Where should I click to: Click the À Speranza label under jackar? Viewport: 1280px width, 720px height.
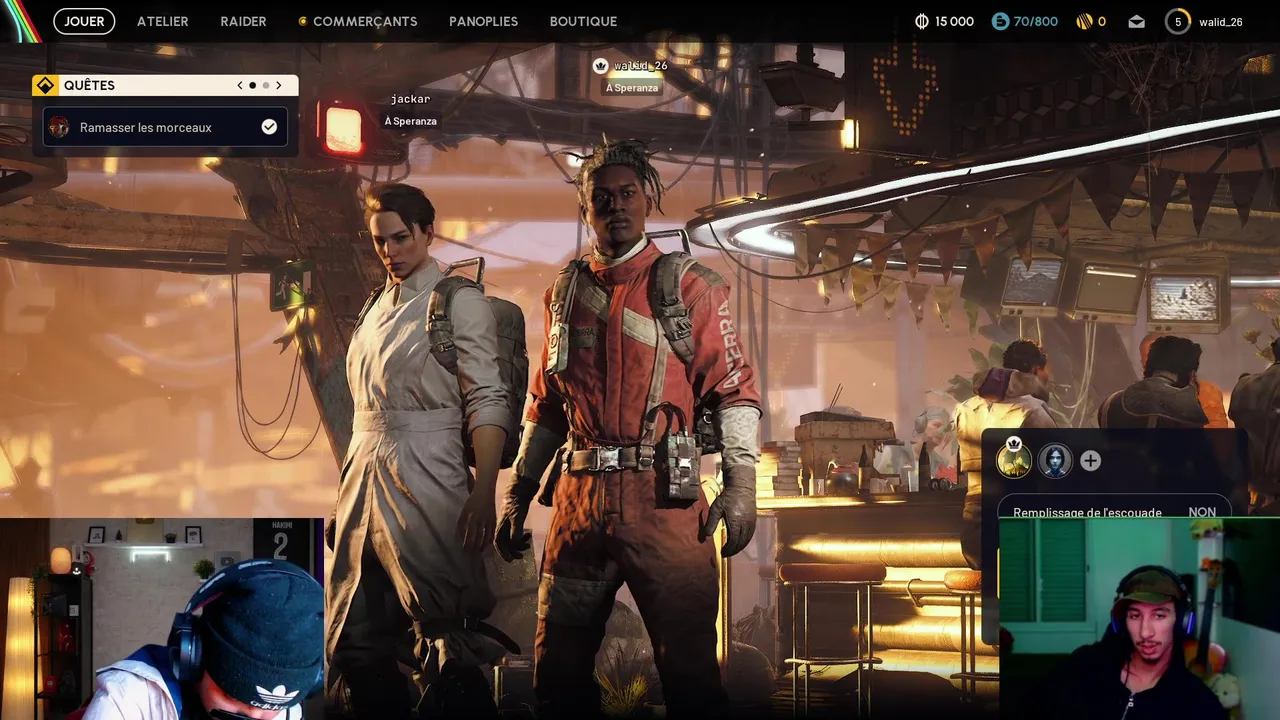(410, 121)
